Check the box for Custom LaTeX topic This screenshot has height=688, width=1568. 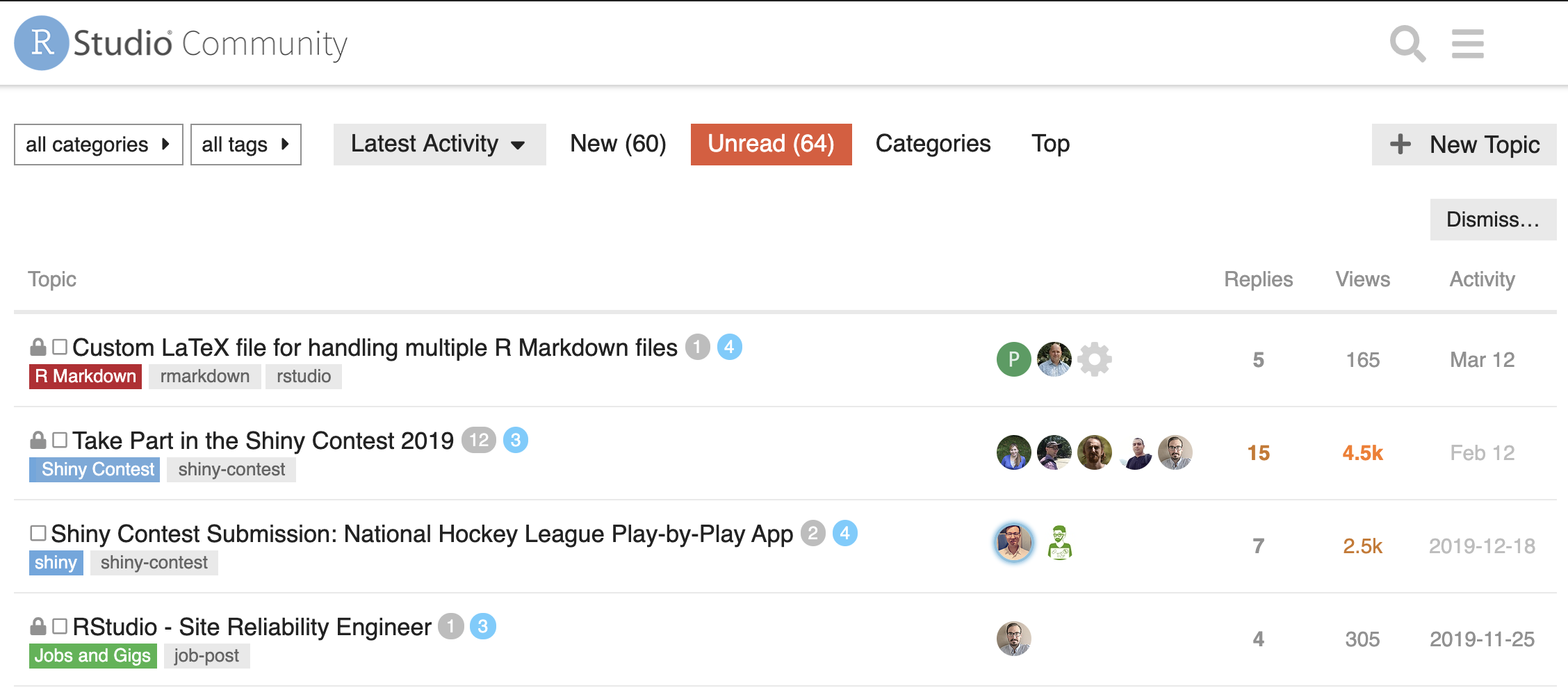pyautogui.click(x=60, y=346)
